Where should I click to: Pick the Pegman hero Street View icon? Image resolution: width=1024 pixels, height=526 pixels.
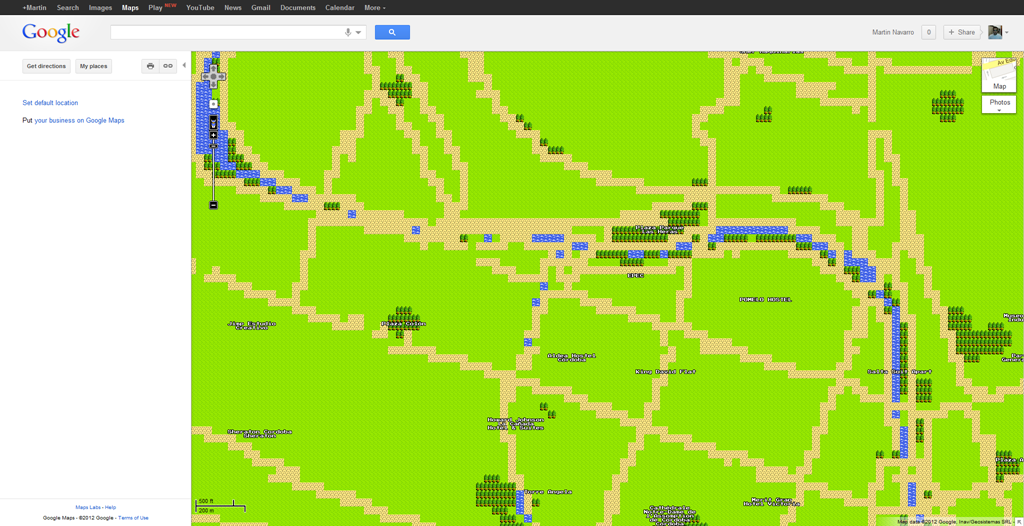[213, 122]
